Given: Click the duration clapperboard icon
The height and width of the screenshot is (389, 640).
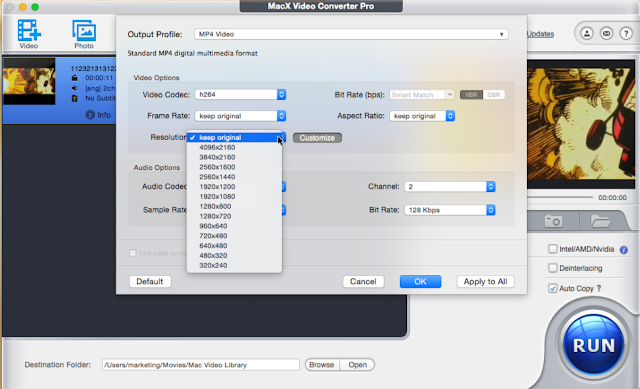Looking at the screenshot, I should [x=75, y=78].
